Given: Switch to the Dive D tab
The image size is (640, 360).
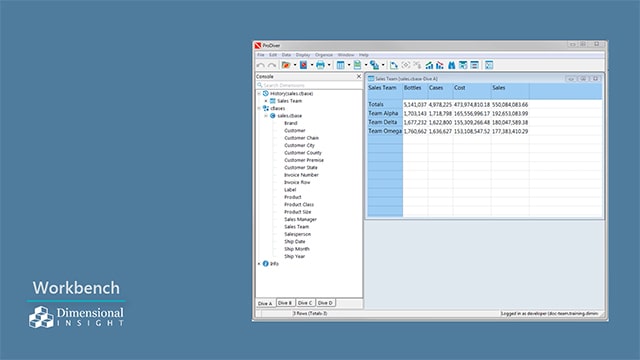Looking at the screenshot, I should [x=325, y=303].
